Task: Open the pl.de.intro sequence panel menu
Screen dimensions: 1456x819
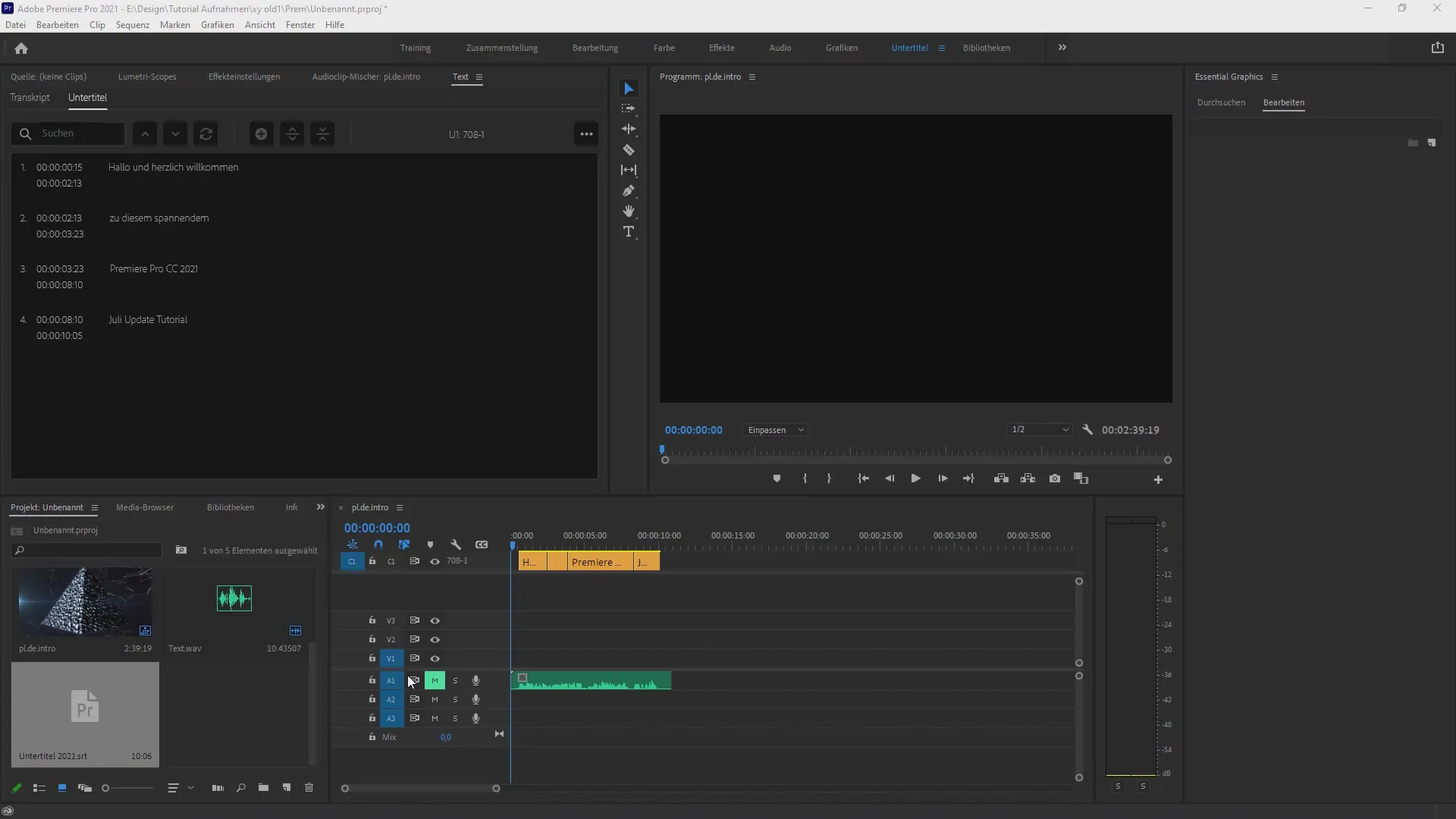Action: (400, 507)
